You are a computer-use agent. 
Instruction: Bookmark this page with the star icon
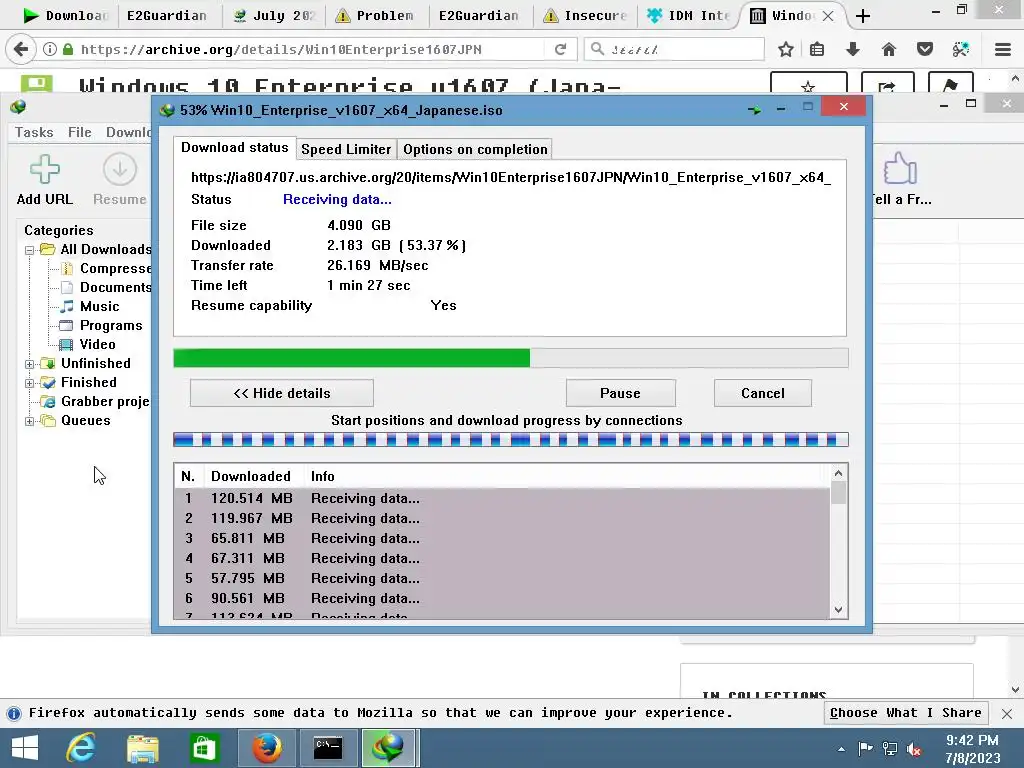coord(786,49)
